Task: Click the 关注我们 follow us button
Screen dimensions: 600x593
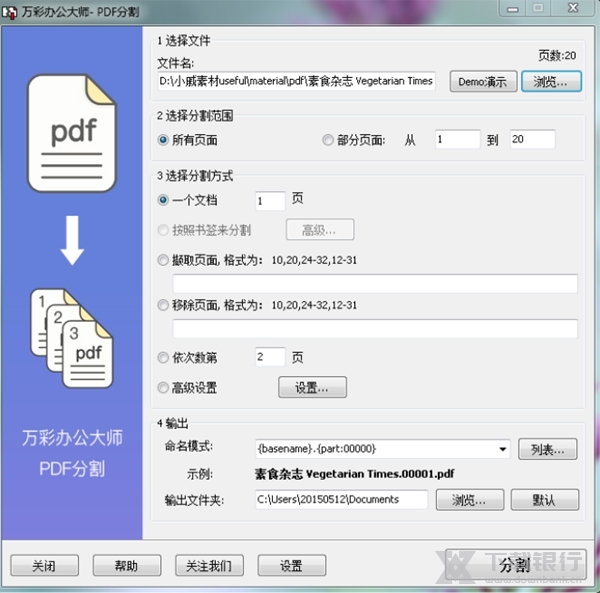Action: coord(208,566)
